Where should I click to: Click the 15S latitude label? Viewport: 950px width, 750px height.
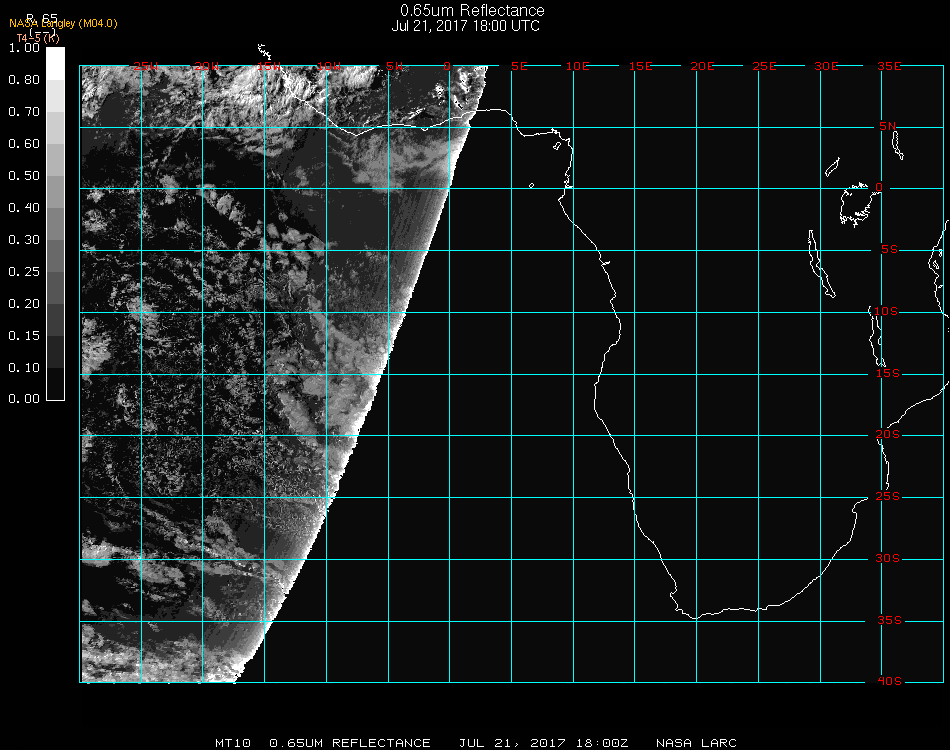point(888,374)
